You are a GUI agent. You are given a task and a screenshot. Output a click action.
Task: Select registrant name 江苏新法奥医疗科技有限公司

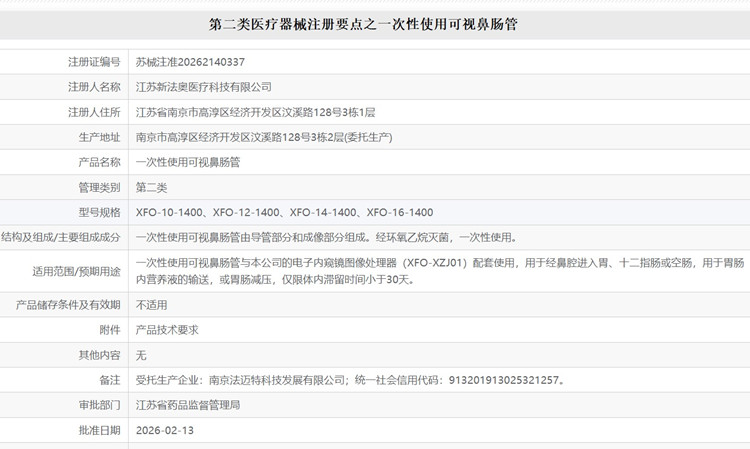tap(203, 87)
